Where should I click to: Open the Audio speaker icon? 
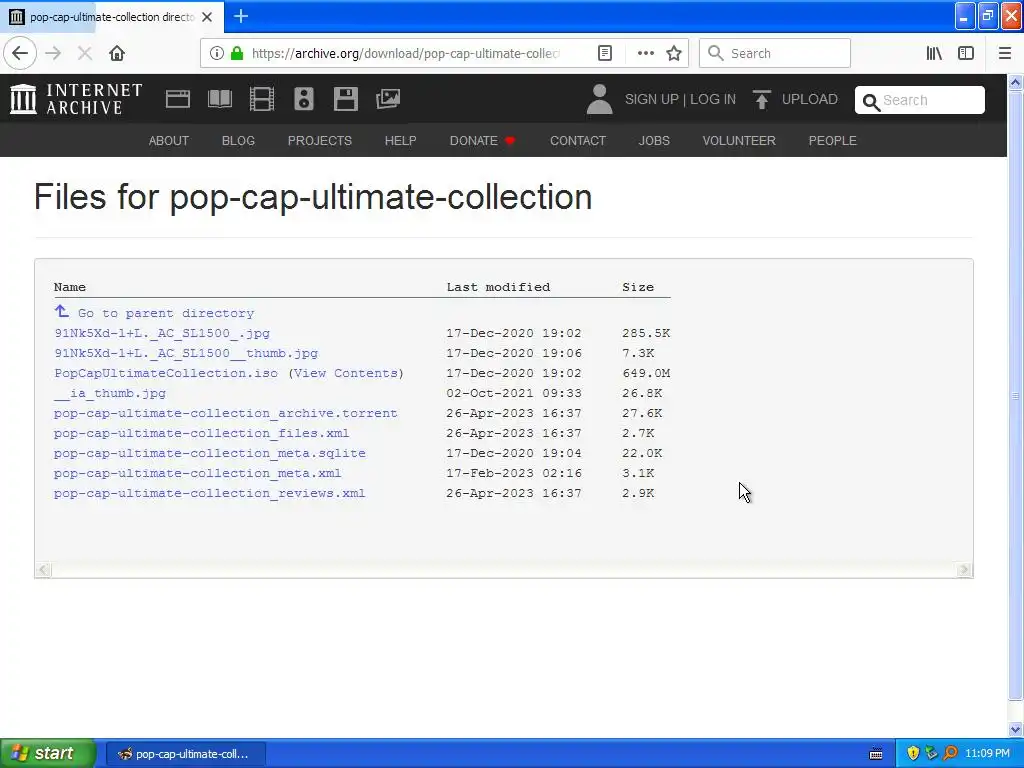[304, 99]
